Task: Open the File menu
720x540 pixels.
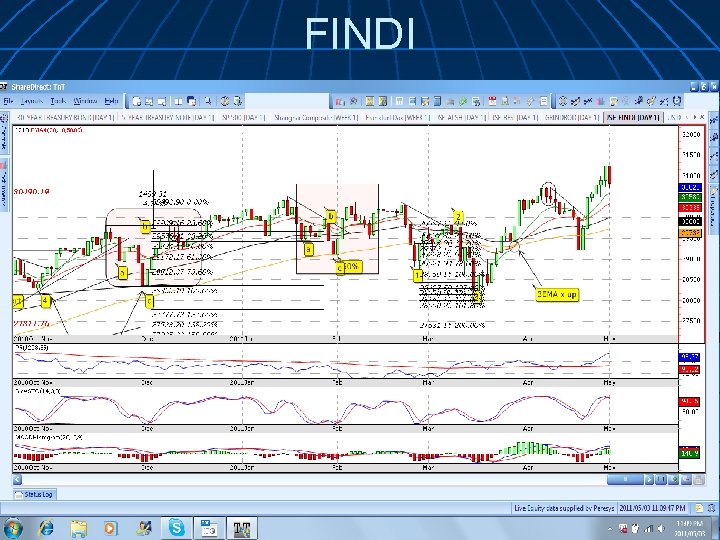Action: click(8, 101)
